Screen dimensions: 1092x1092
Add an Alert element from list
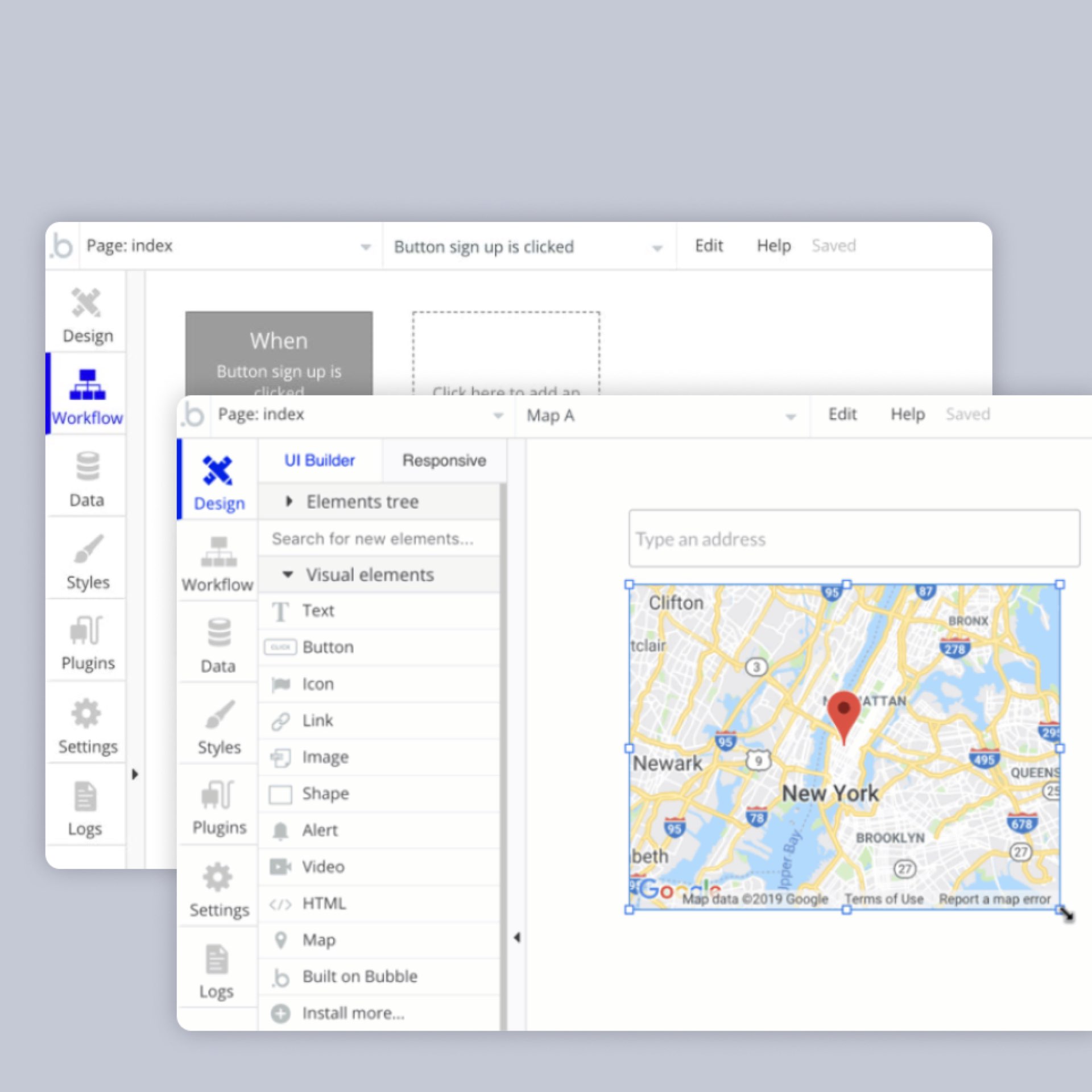(320, 830)
